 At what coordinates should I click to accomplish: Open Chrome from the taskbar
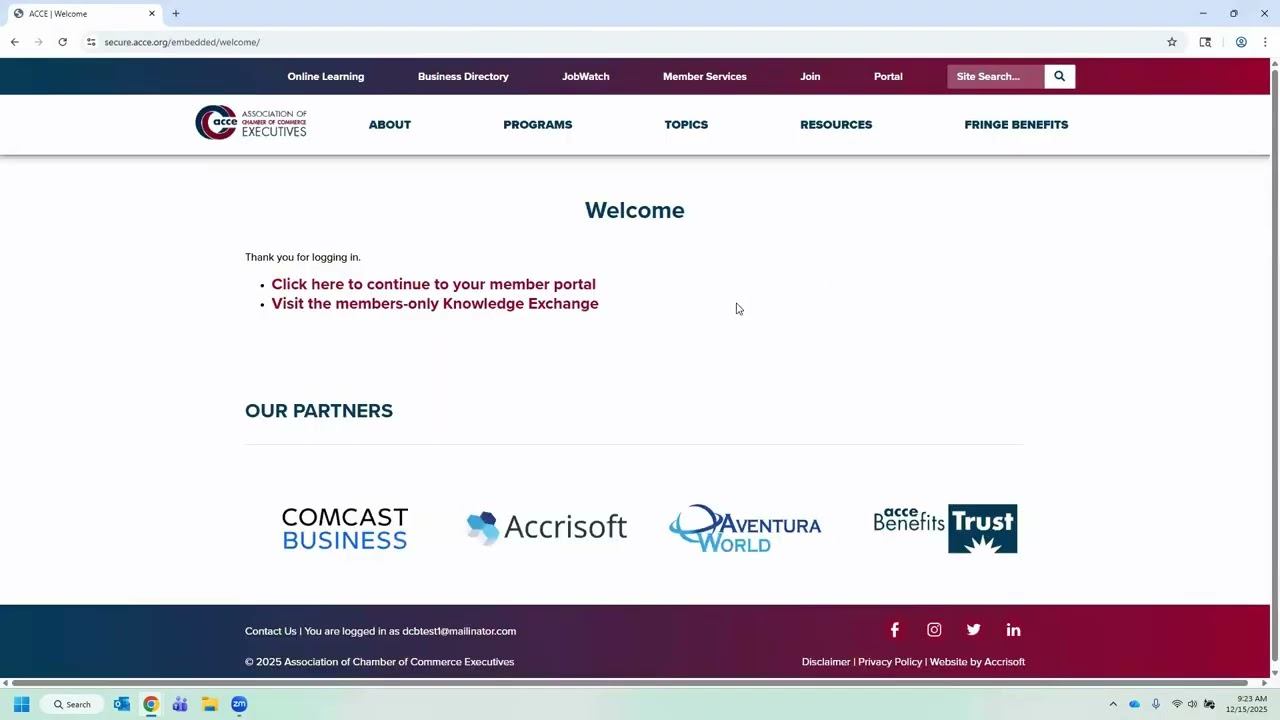(x=151, y=704)
